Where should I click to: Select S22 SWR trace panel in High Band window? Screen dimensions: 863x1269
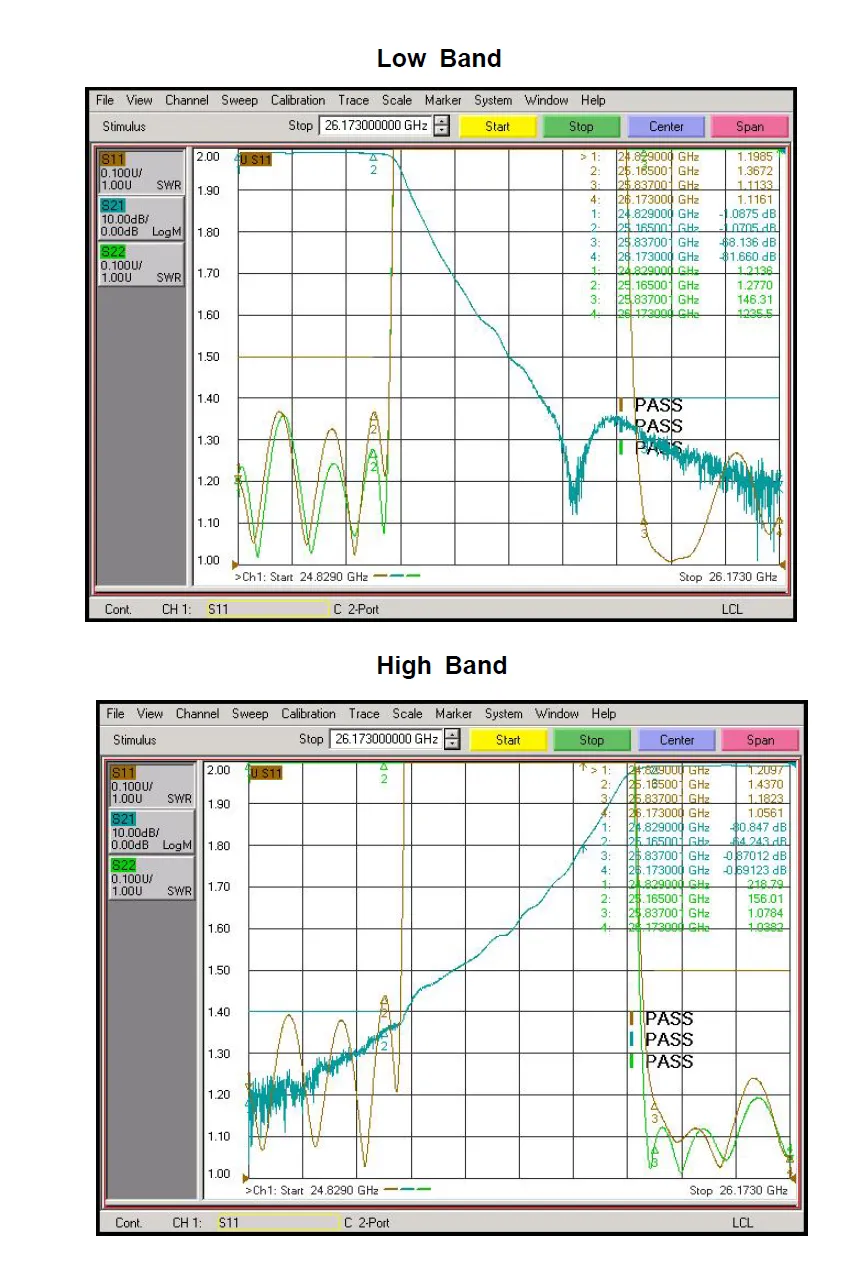(x=152, y=878)
